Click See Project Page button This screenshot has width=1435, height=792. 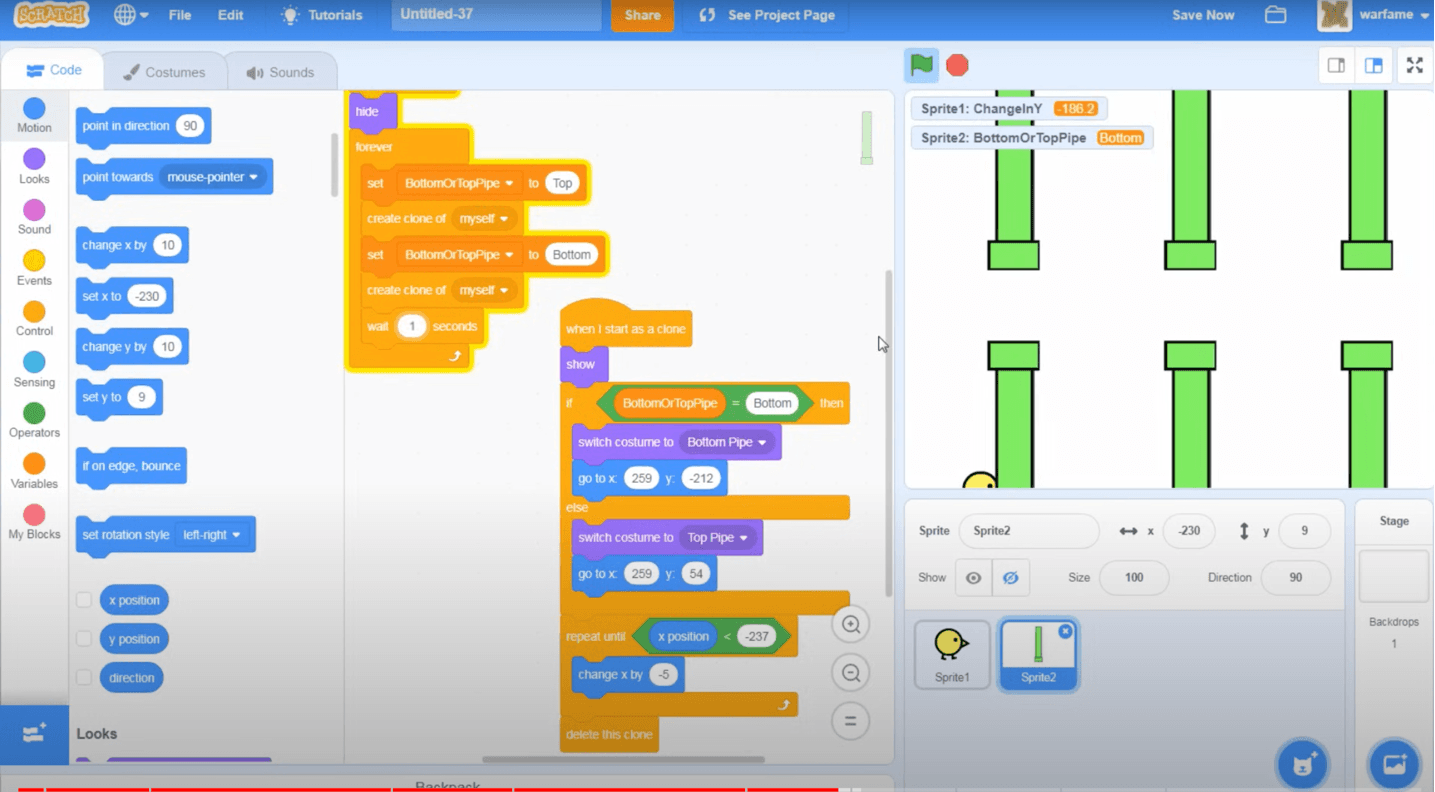coord(766,15)
